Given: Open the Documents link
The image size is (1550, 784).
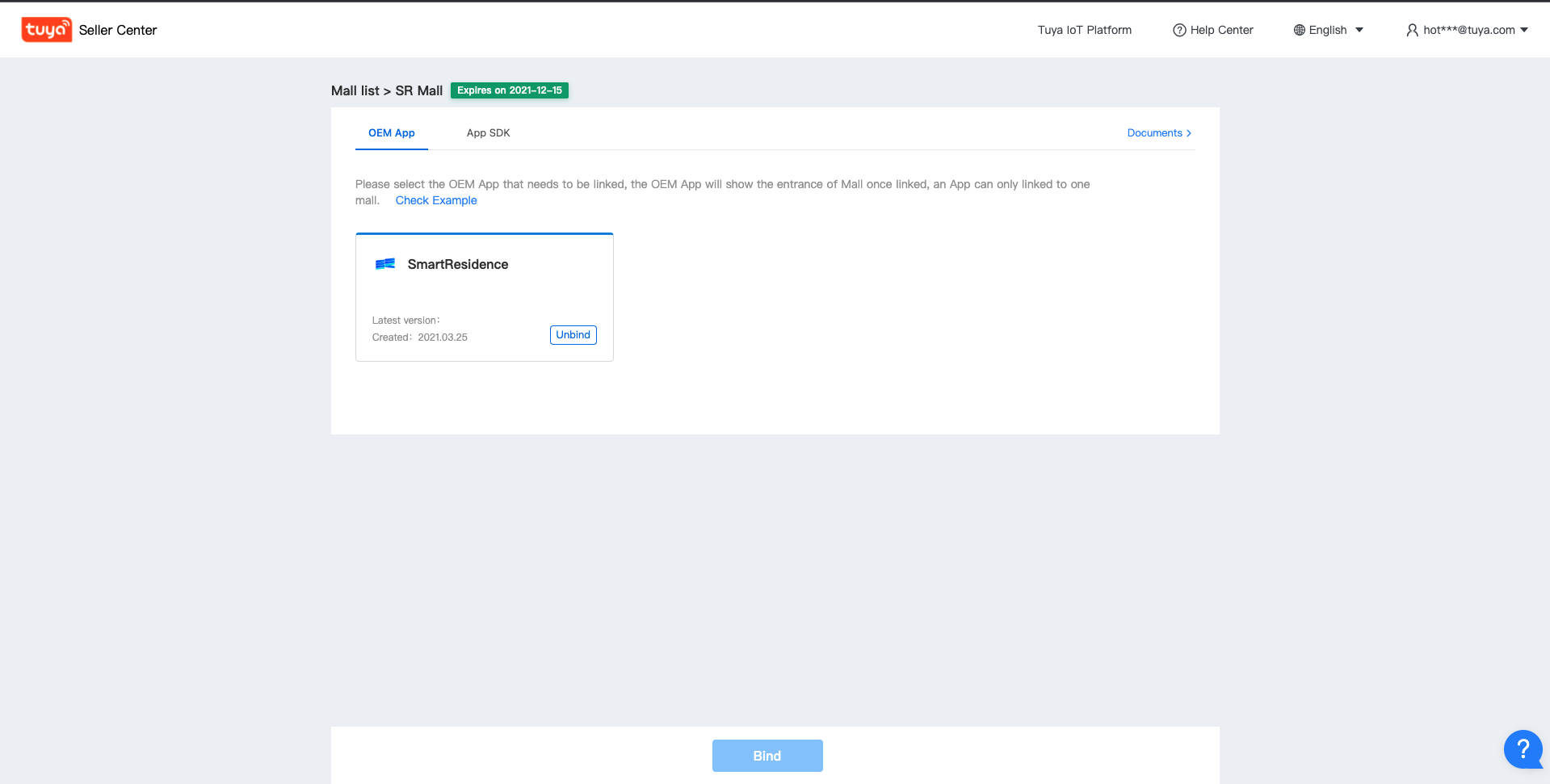Looking at the screenshot, I should (x=1154, y=132).
